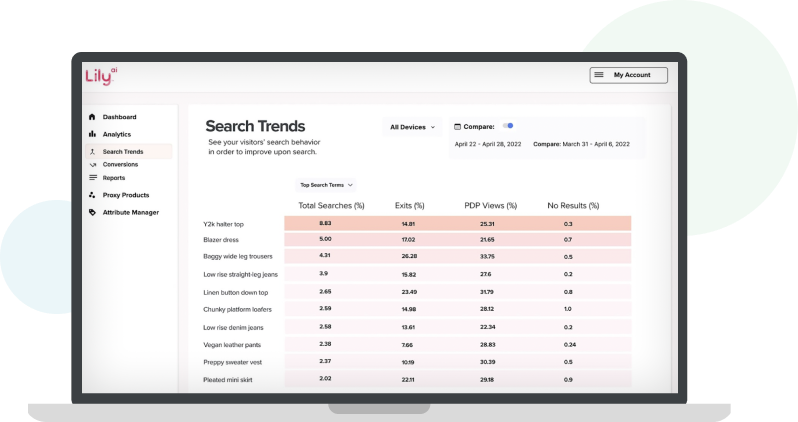Click the Proxy Products icon
Image resolution: width=798 pixels, height=422 pixels.
click(92, 195)
